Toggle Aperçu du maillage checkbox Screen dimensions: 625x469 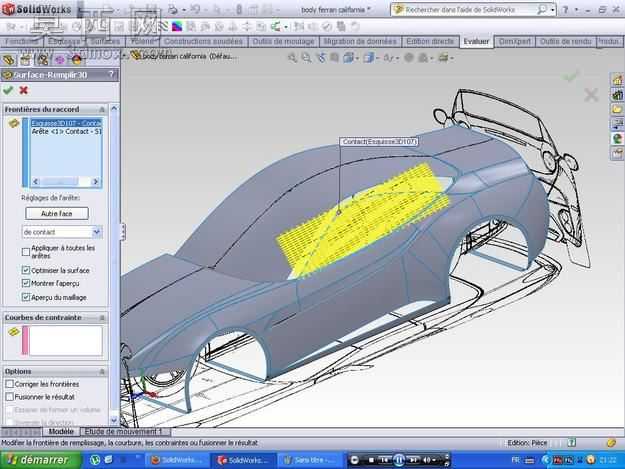pos(26,297)
